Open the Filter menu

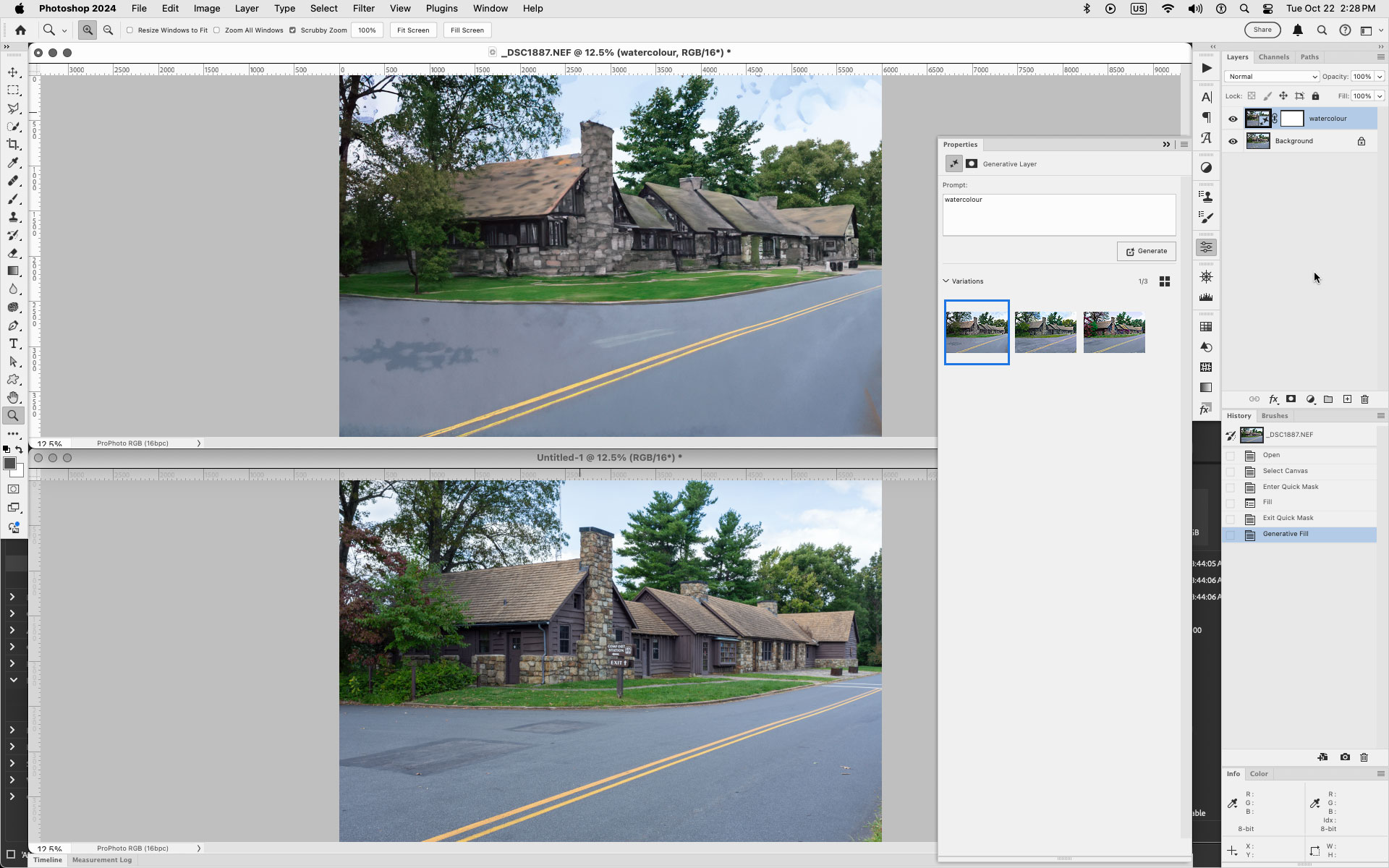click(363, 8)
